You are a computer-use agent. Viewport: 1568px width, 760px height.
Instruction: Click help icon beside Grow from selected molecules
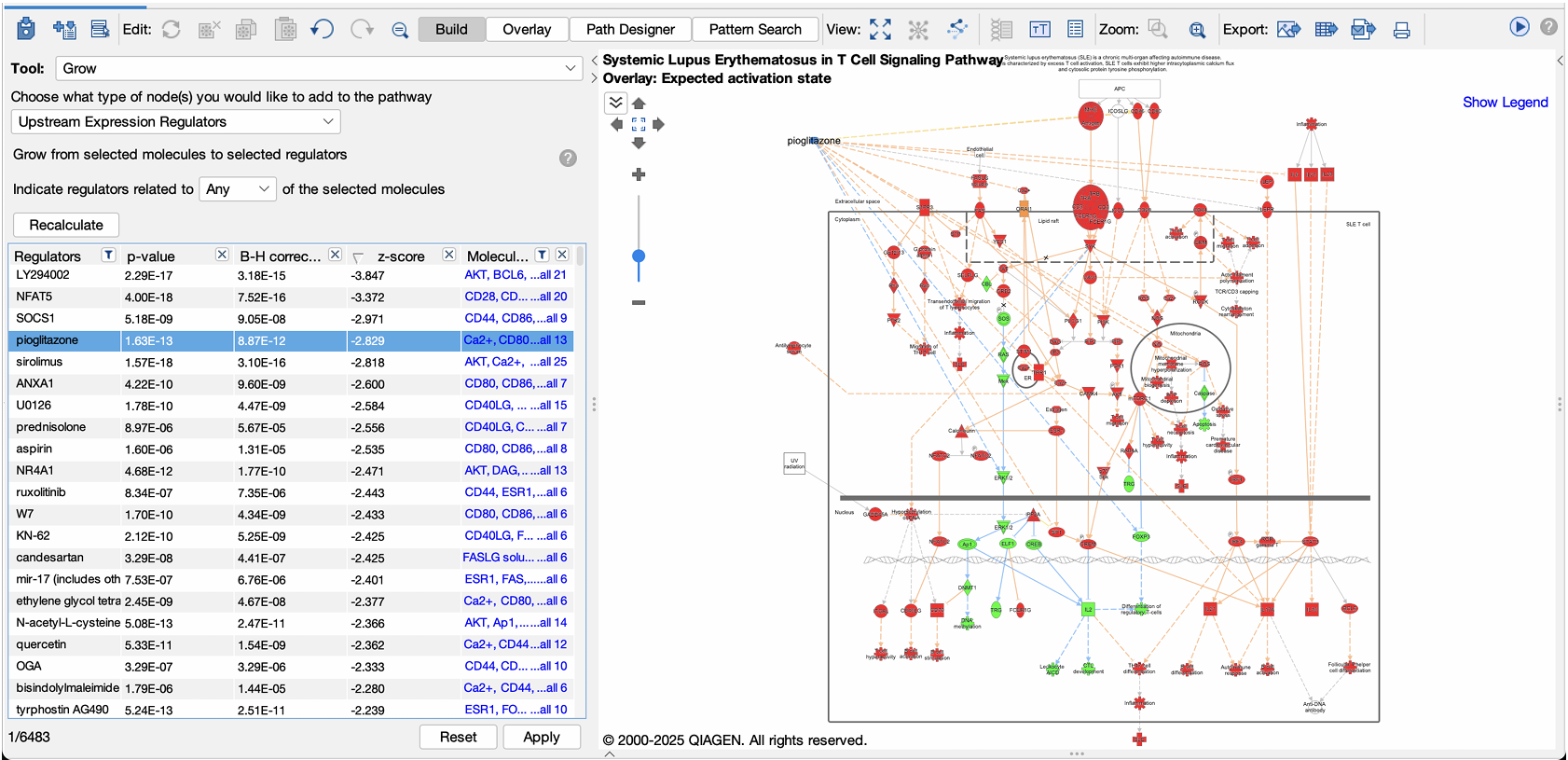(x=568, y=158)
